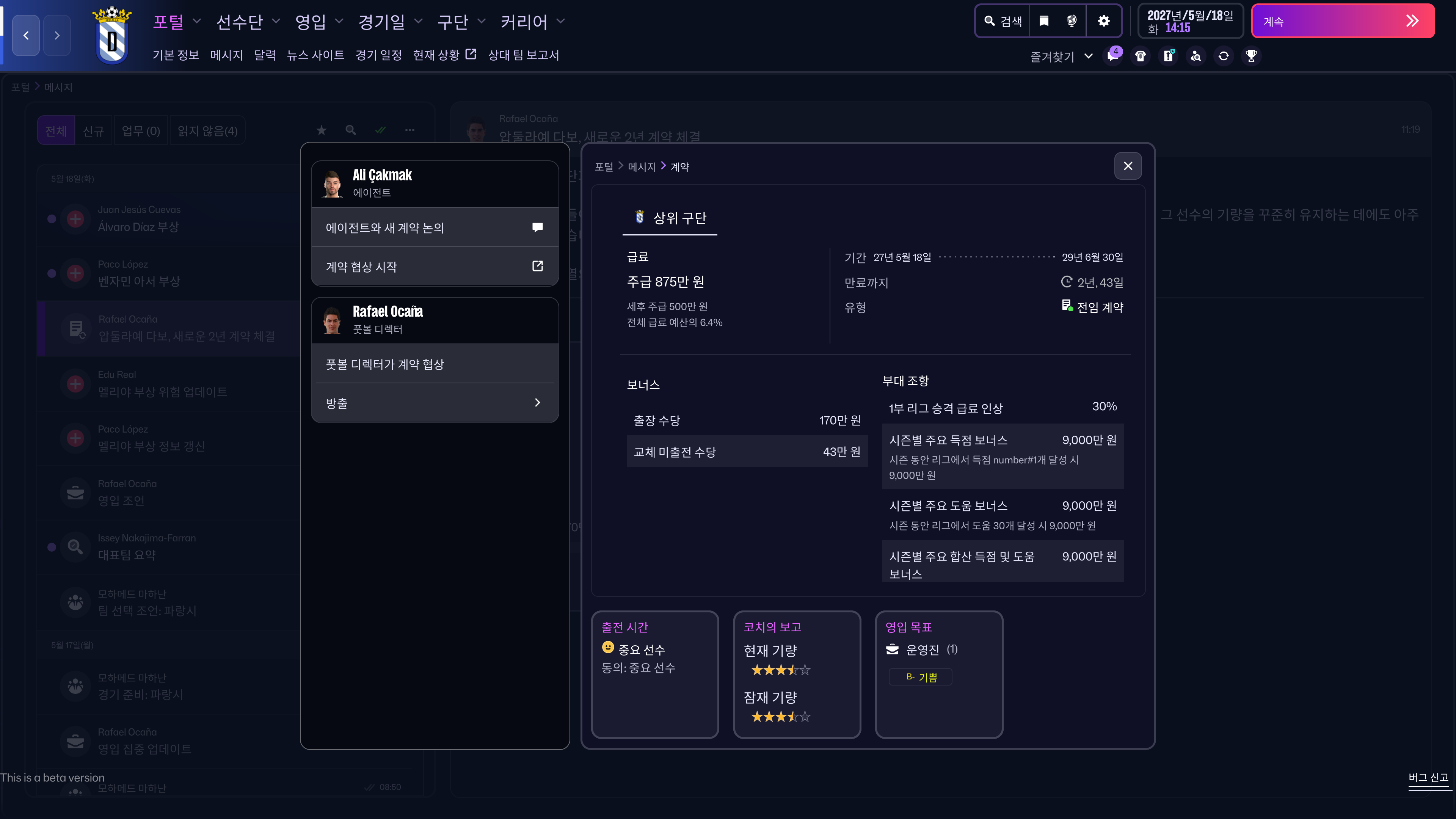
Task: Expand the 방출 release submenu arrow
Action: click(x=537, y=403)
